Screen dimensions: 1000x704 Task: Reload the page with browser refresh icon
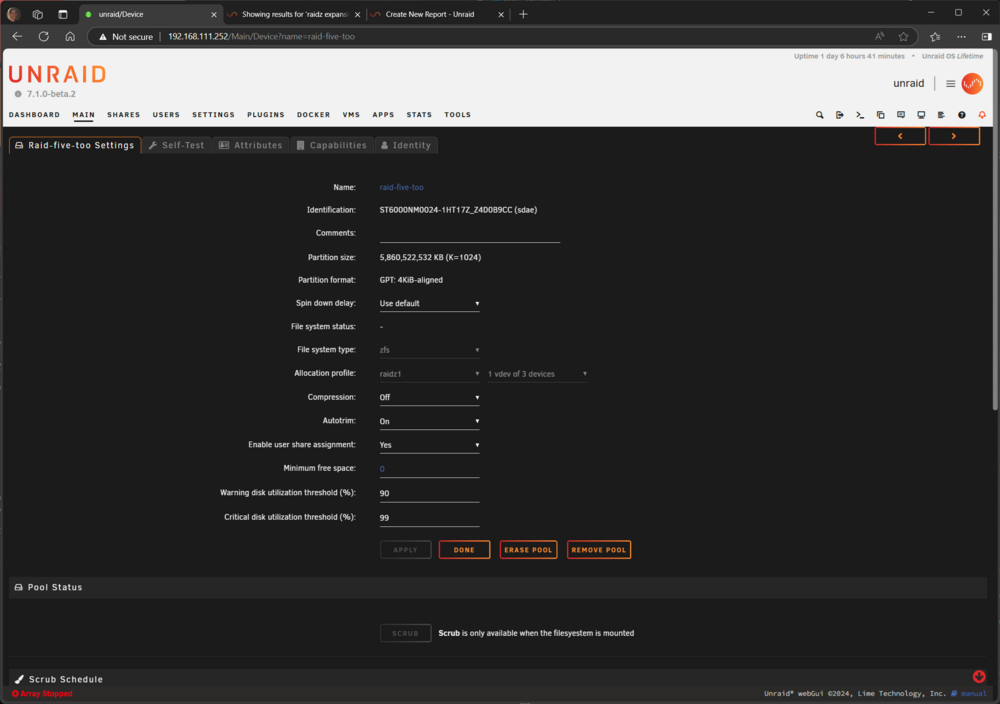[x=43, y=36]
